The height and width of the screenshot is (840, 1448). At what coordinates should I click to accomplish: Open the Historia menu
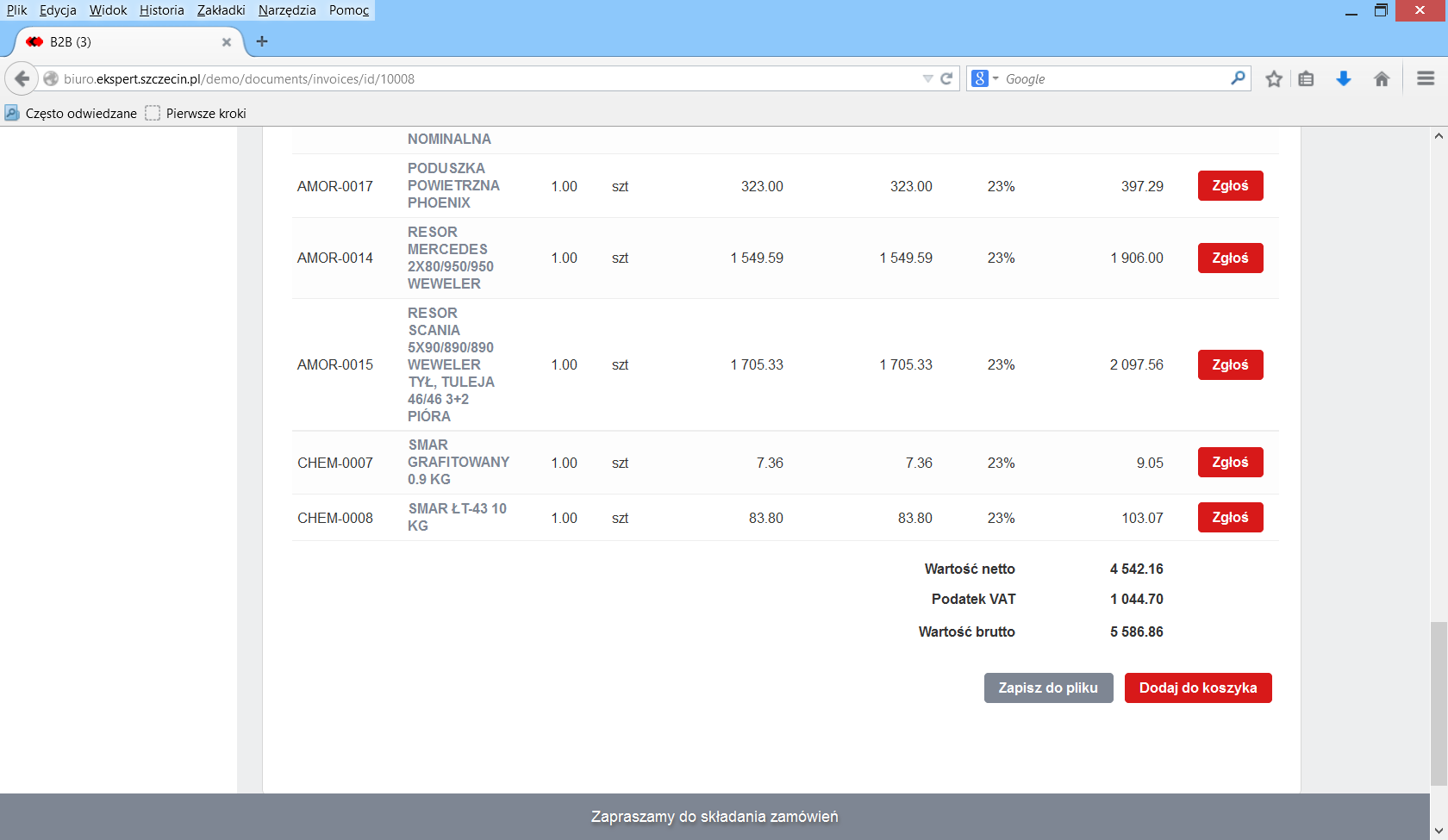(x=162, y=10)
